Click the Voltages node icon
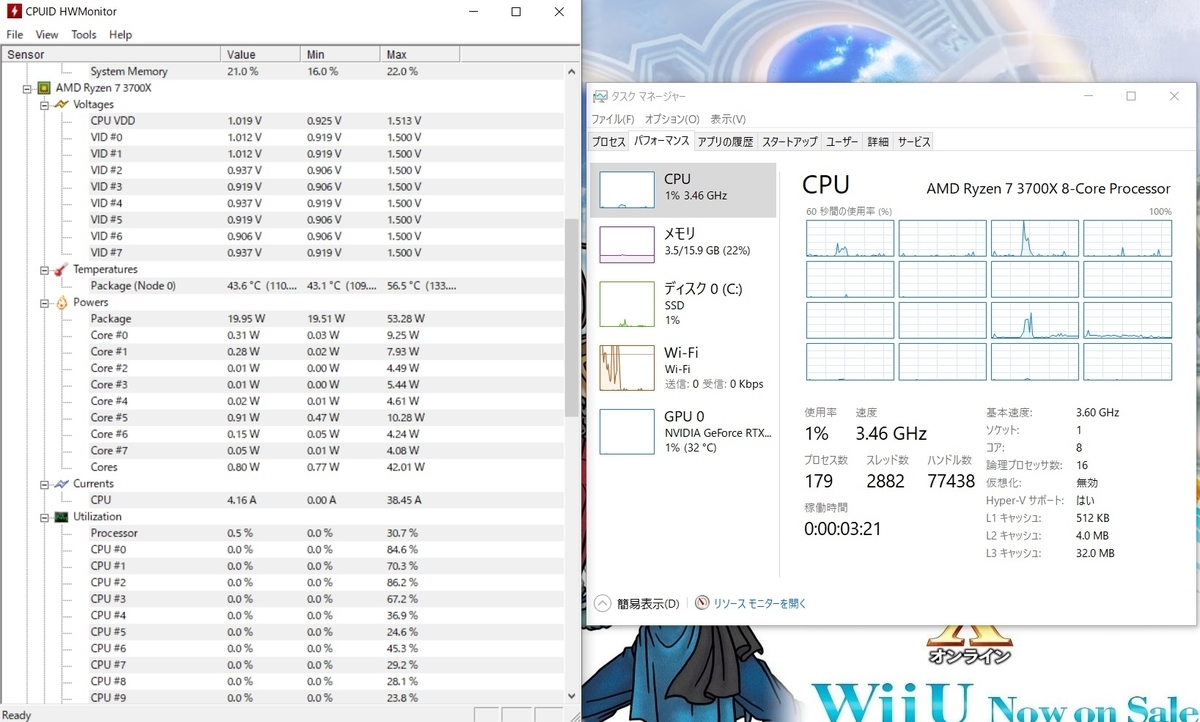Viewport: 1200px width, 722px height. [62, 104]
